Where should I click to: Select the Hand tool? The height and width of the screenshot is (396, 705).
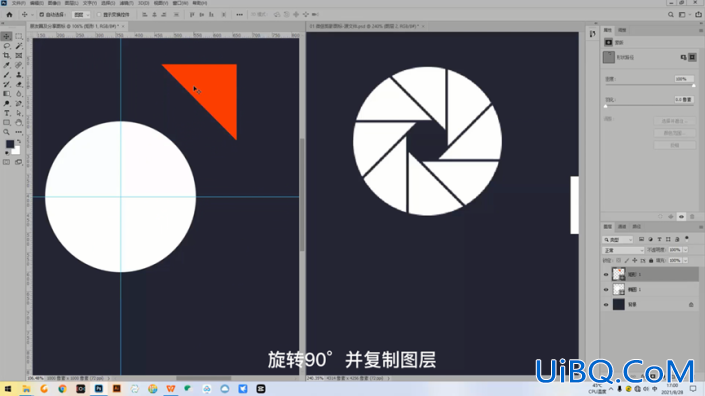click(x=18, y=123)
